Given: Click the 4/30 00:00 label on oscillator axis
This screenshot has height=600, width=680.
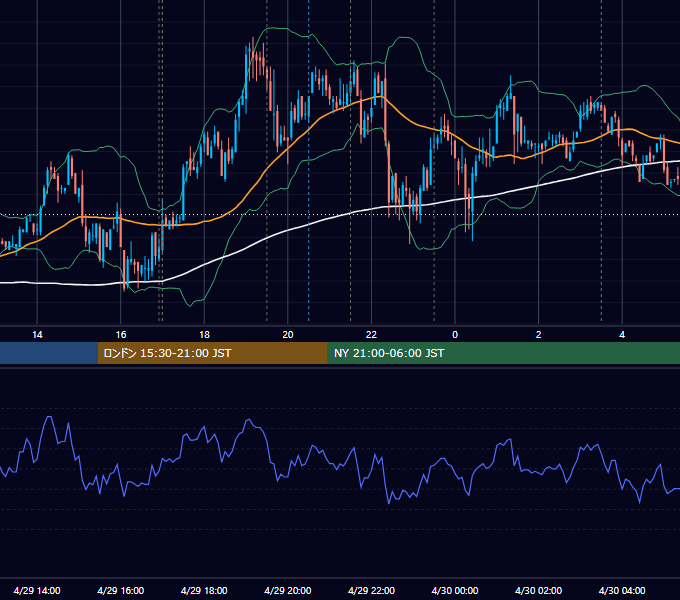Looking at the screenshot, I should click(x=455, y=590).
